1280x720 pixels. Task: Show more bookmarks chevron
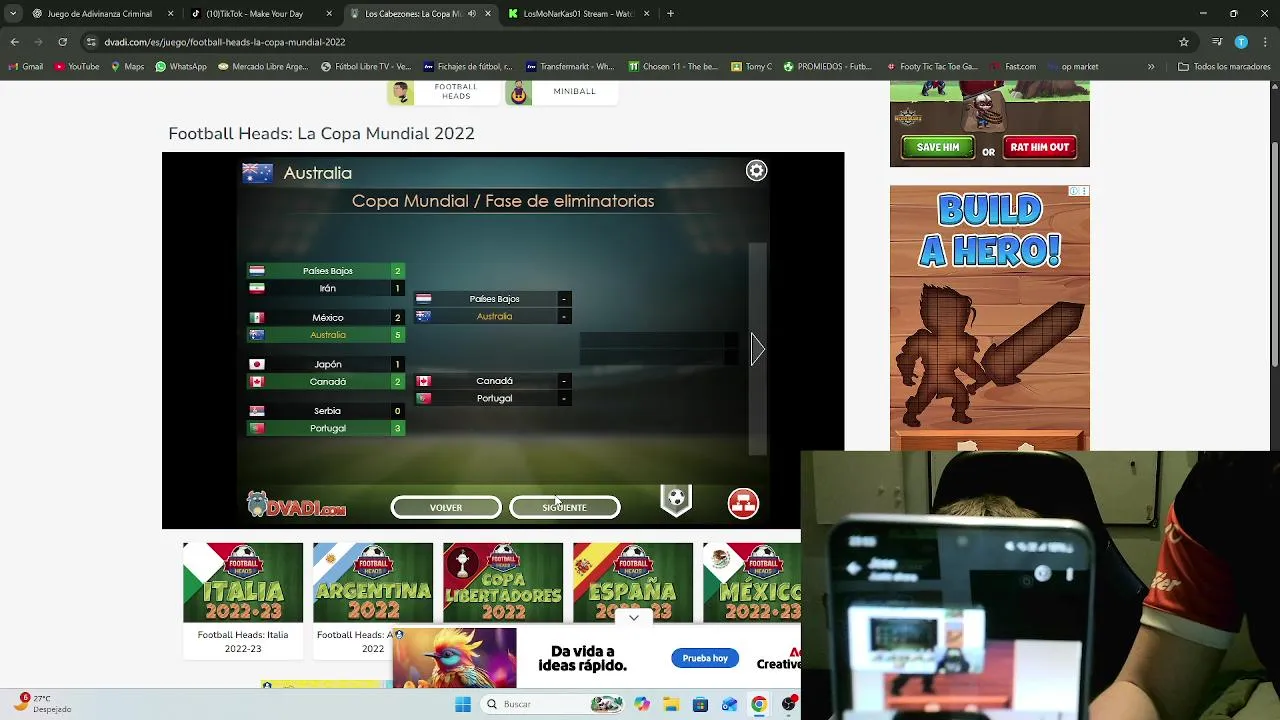[x=1151, y=67]
